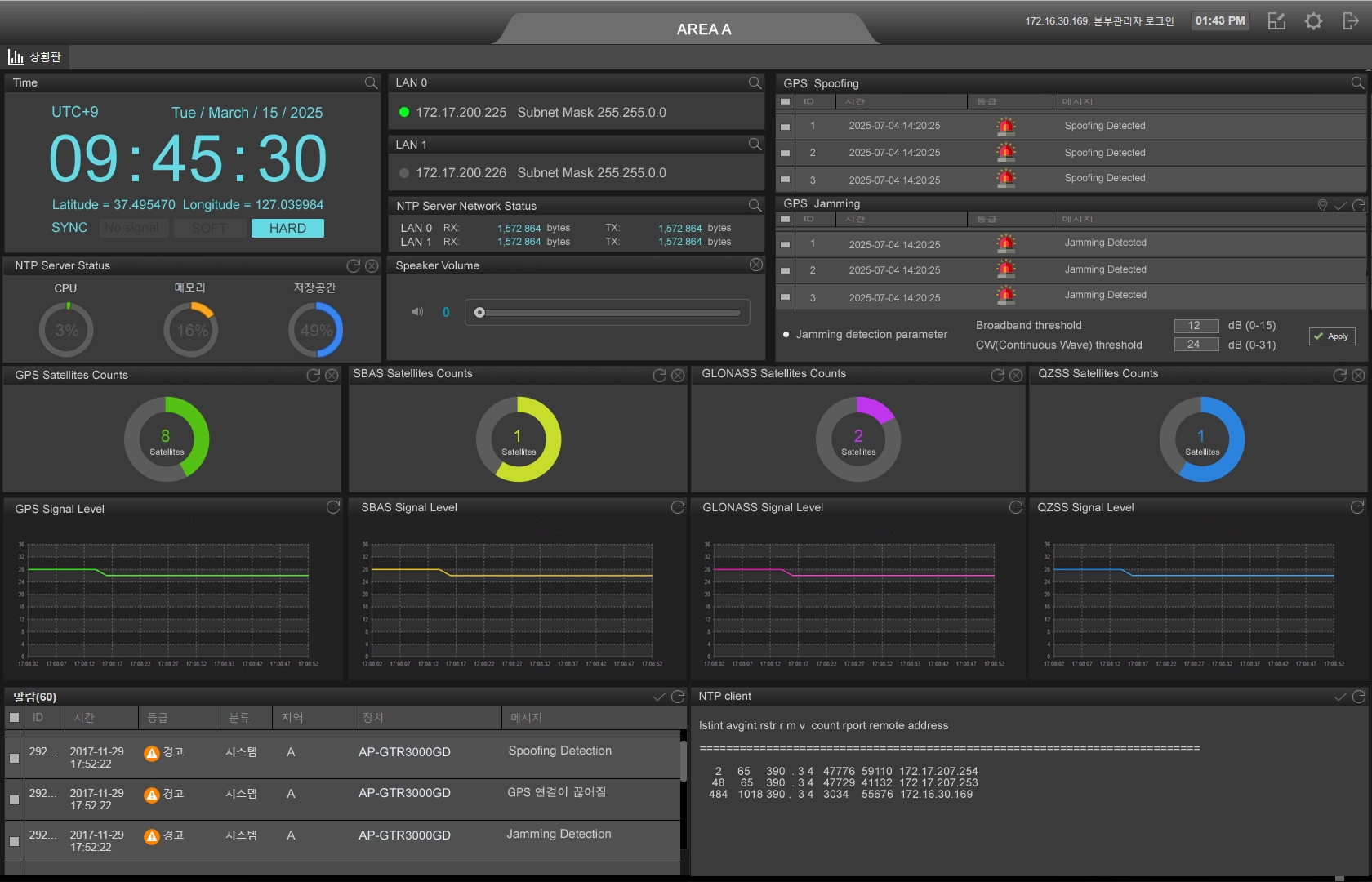Select the HARD sync mode button

(x=287, y=229)
